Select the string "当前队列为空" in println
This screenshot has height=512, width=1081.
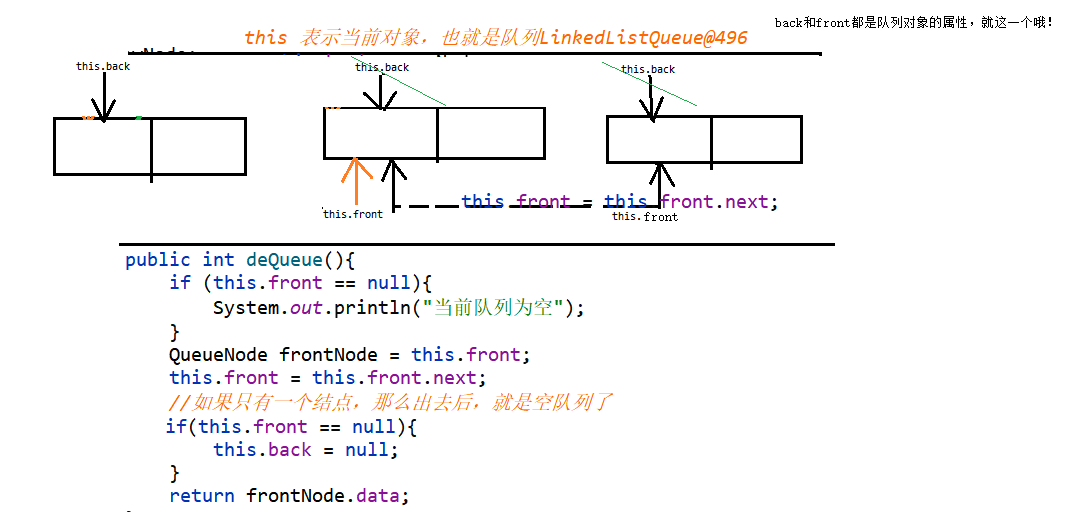pyautogui.click(x=492, y=307)
